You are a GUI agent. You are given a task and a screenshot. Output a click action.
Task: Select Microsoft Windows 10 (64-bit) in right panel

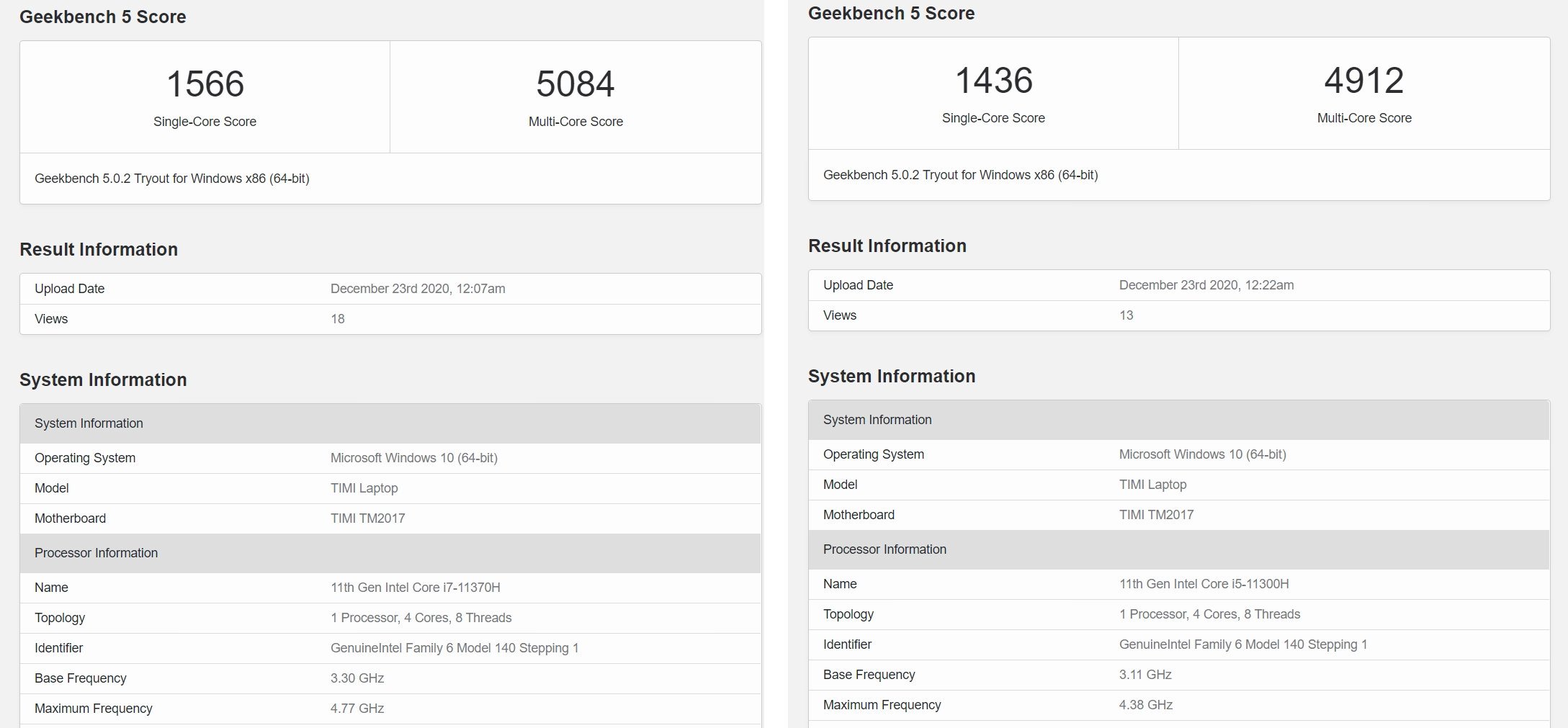click(1203, 454)
